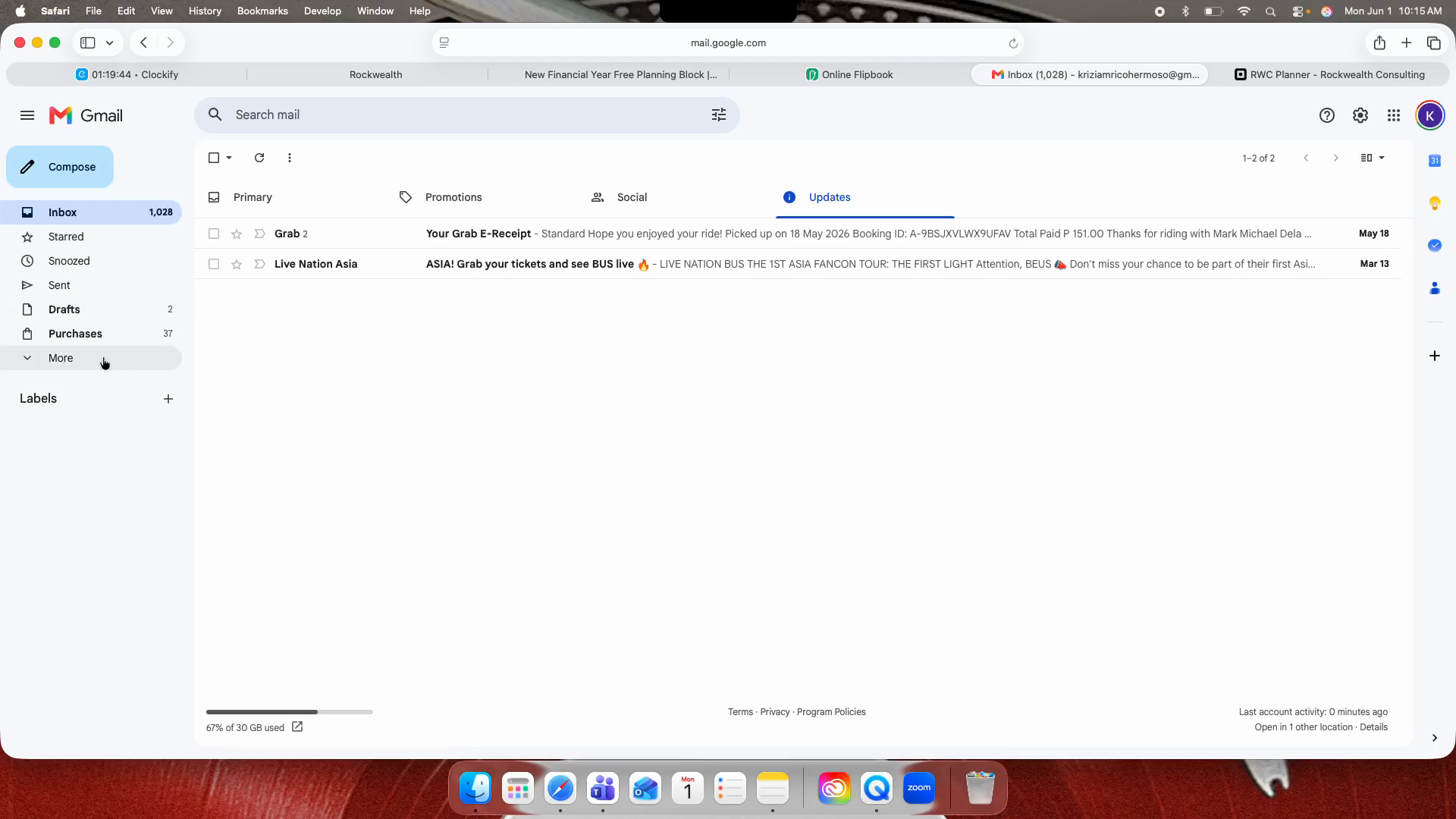The image size is (1456, 819).
Task: Click the Compose button
Action: point(60,167)
